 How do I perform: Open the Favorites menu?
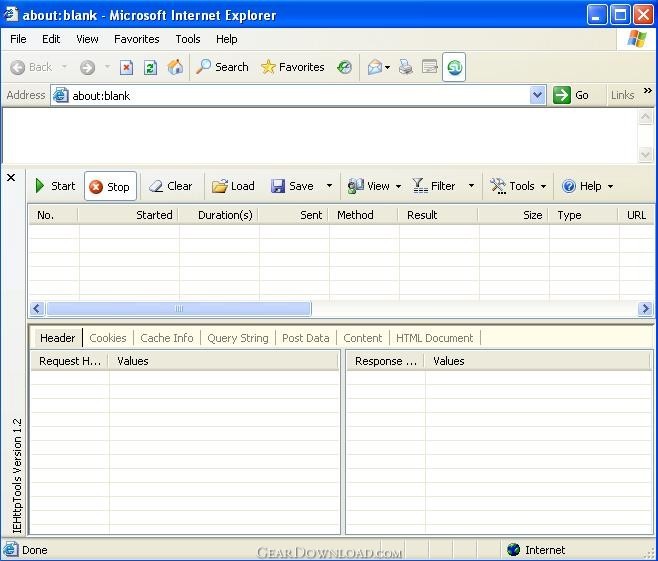(x=137, y=39)
